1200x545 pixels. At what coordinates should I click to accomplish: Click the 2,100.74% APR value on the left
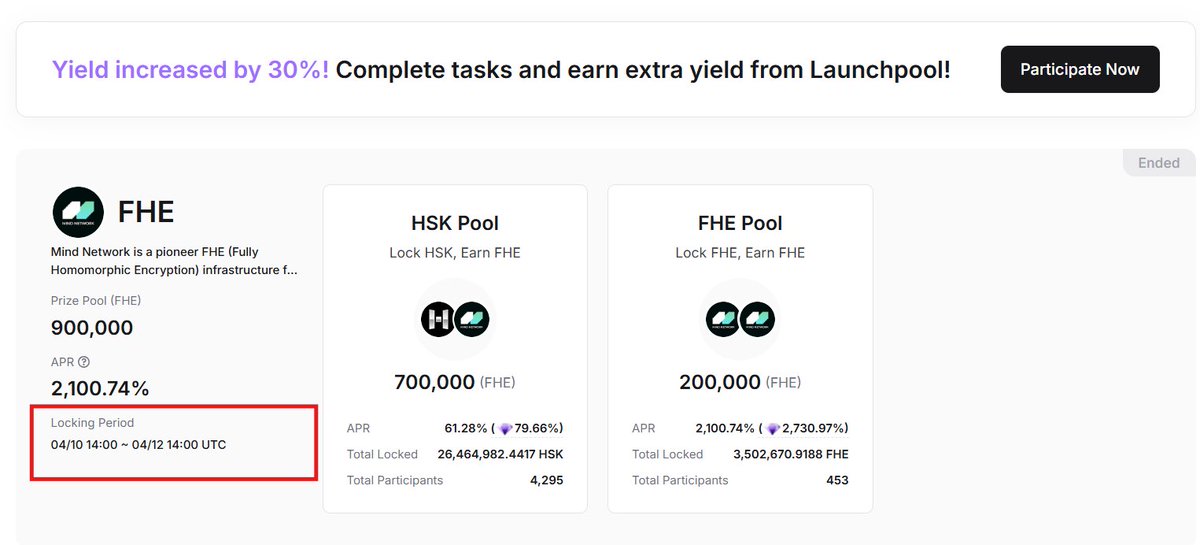click(x=100, y=388)
